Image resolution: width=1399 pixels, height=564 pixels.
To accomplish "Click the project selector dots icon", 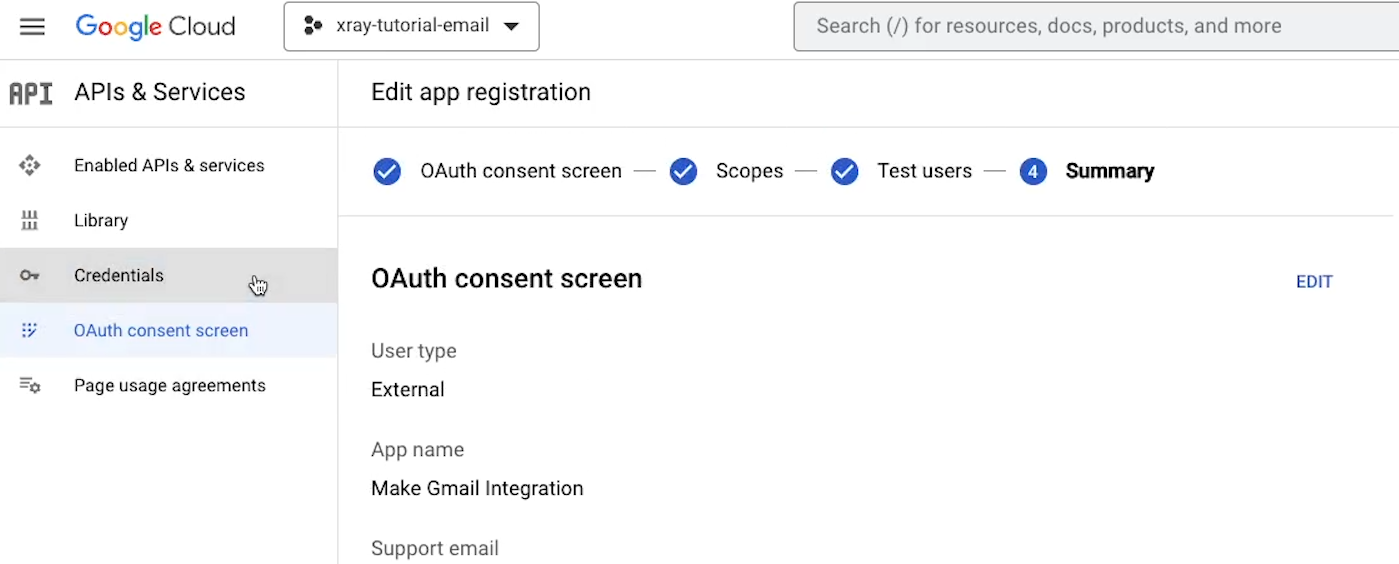I will [x=313, y=26].
